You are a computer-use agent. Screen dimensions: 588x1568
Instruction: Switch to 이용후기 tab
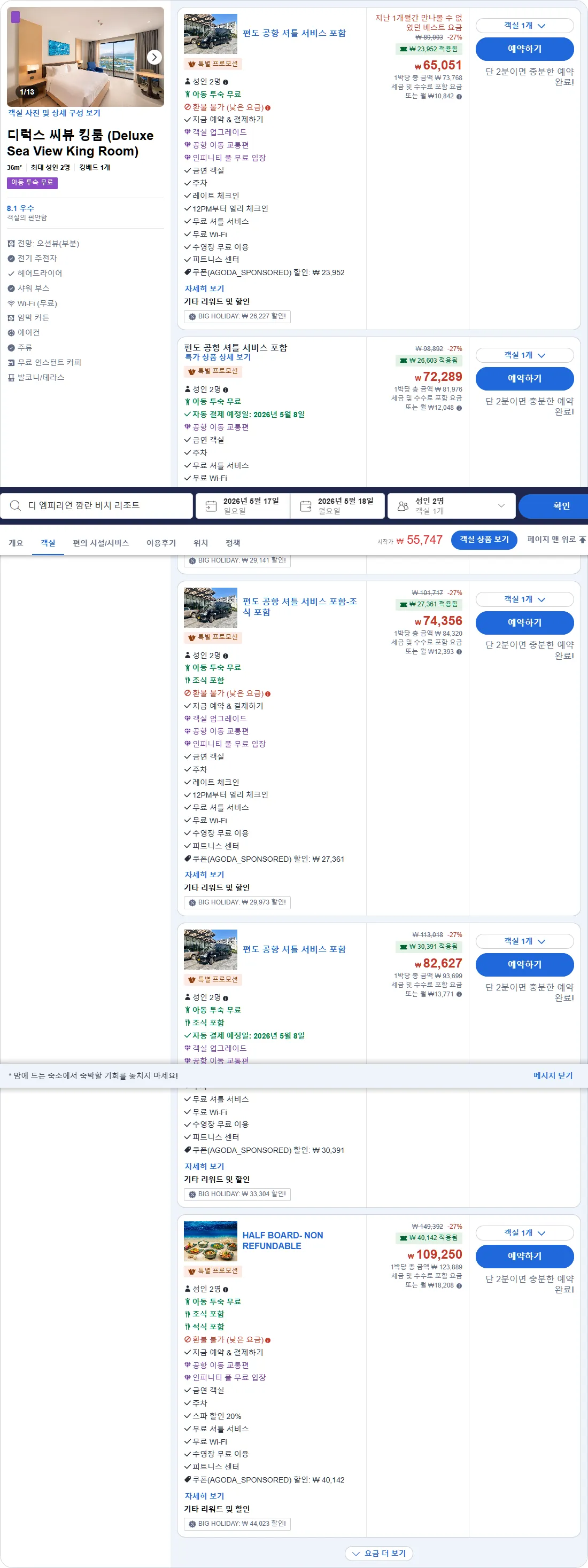coord(161,543)
